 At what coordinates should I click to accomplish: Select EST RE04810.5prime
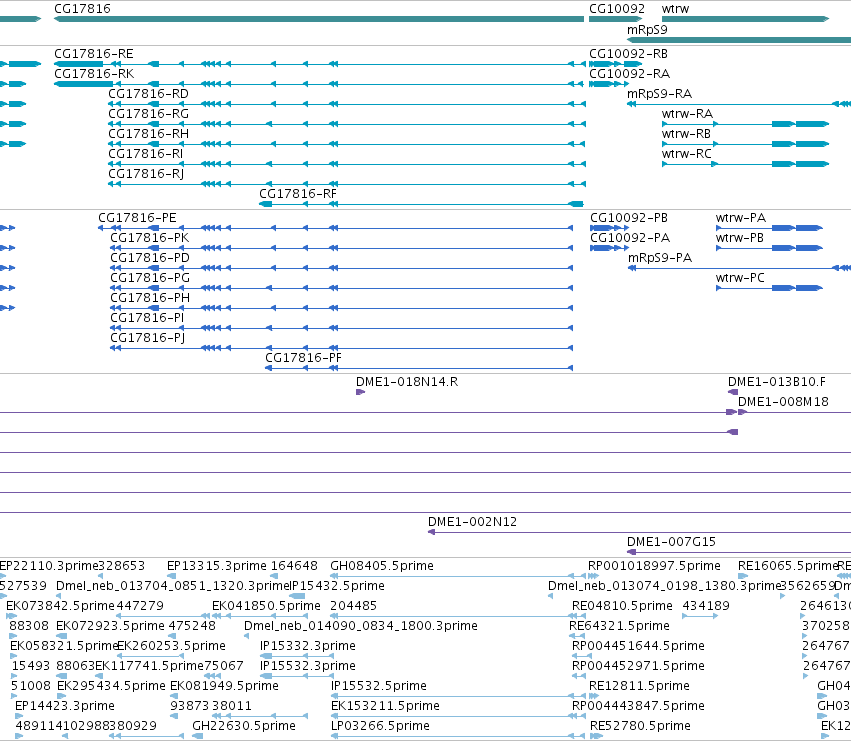(622, 606)
